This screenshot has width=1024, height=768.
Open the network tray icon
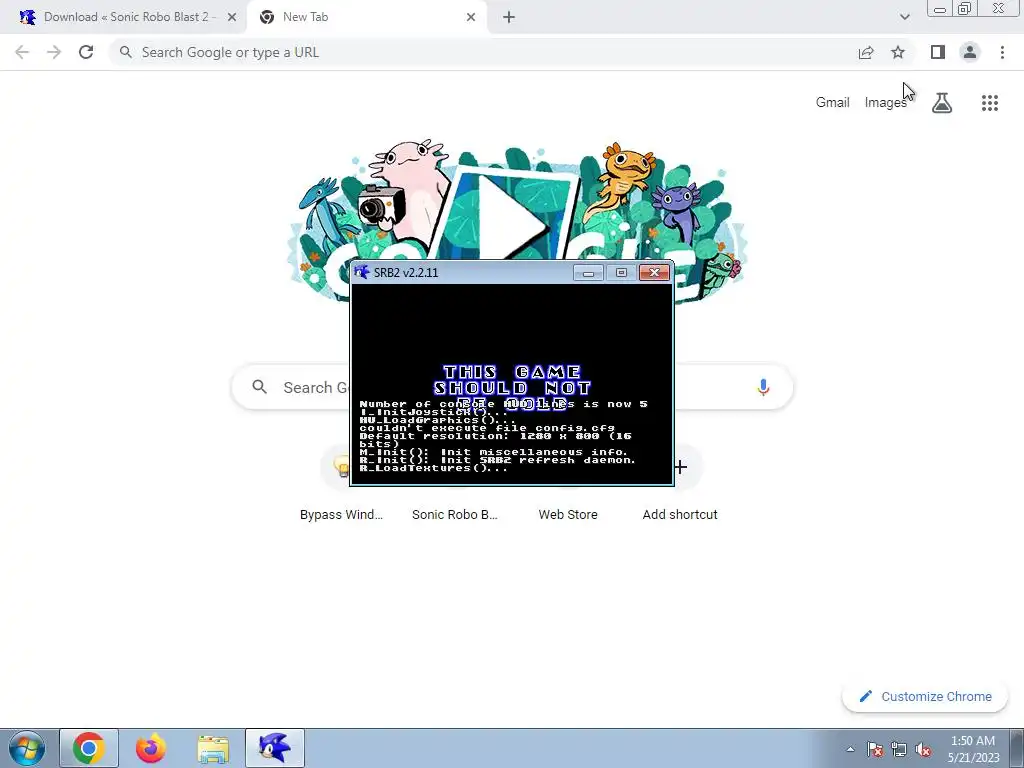(899, 749)
